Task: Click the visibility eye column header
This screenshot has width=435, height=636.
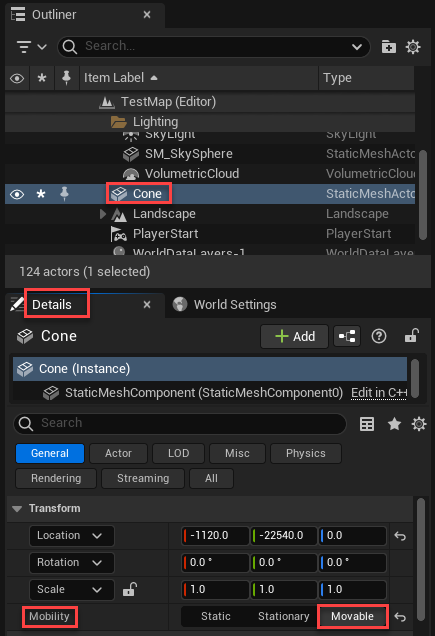Action: 17,78
